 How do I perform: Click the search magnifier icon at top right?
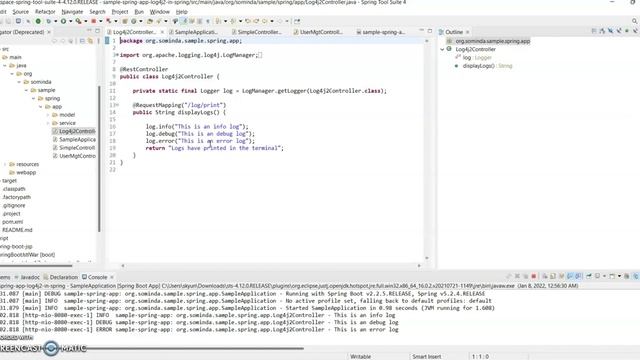(634, 21)
